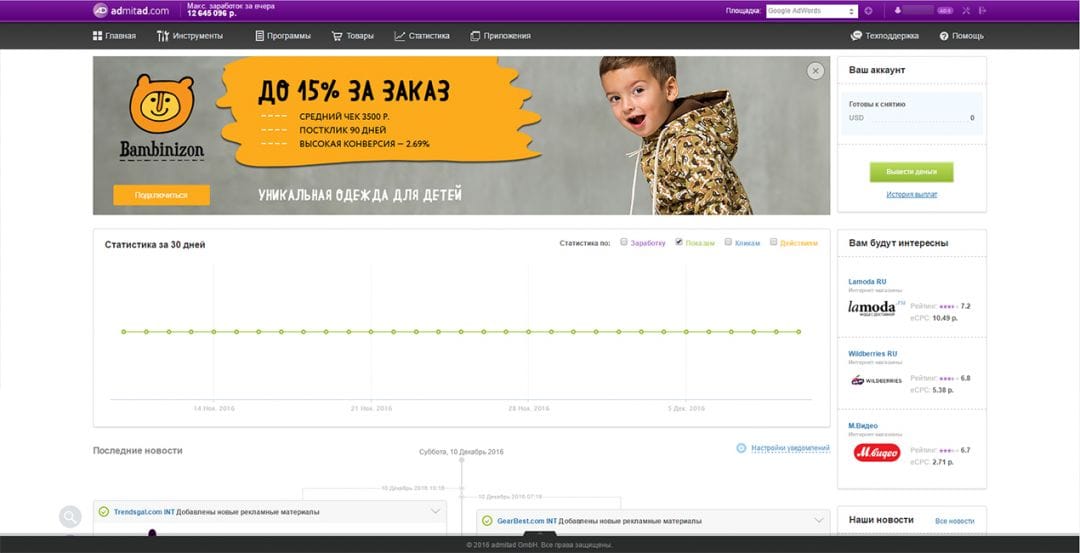
Task: Click the 'Макс. заработок за вчера' text
Action: pyautogui.click(x=231, y=6)
